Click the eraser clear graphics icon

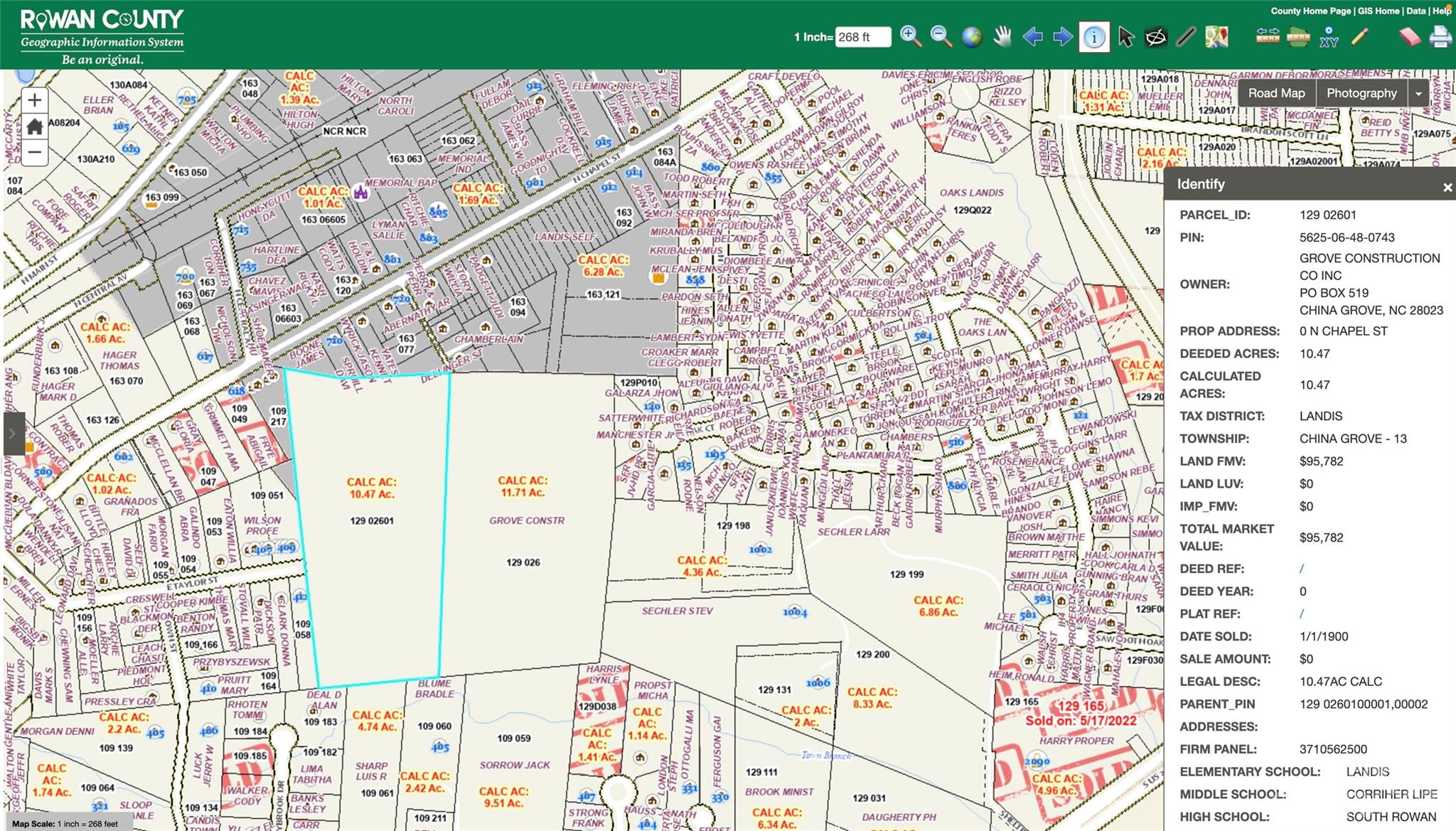coord(1409,36)
